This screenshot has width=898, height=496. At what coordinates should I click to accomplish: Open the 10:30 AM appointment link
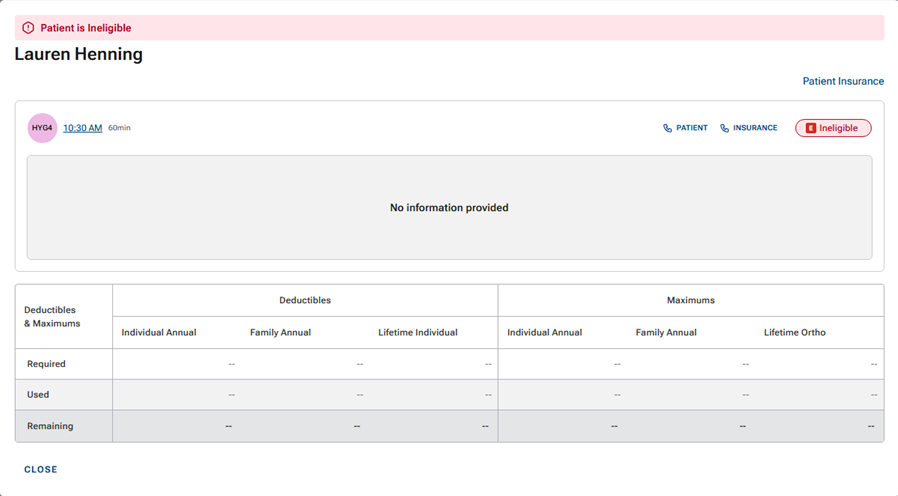click(82, 128)
